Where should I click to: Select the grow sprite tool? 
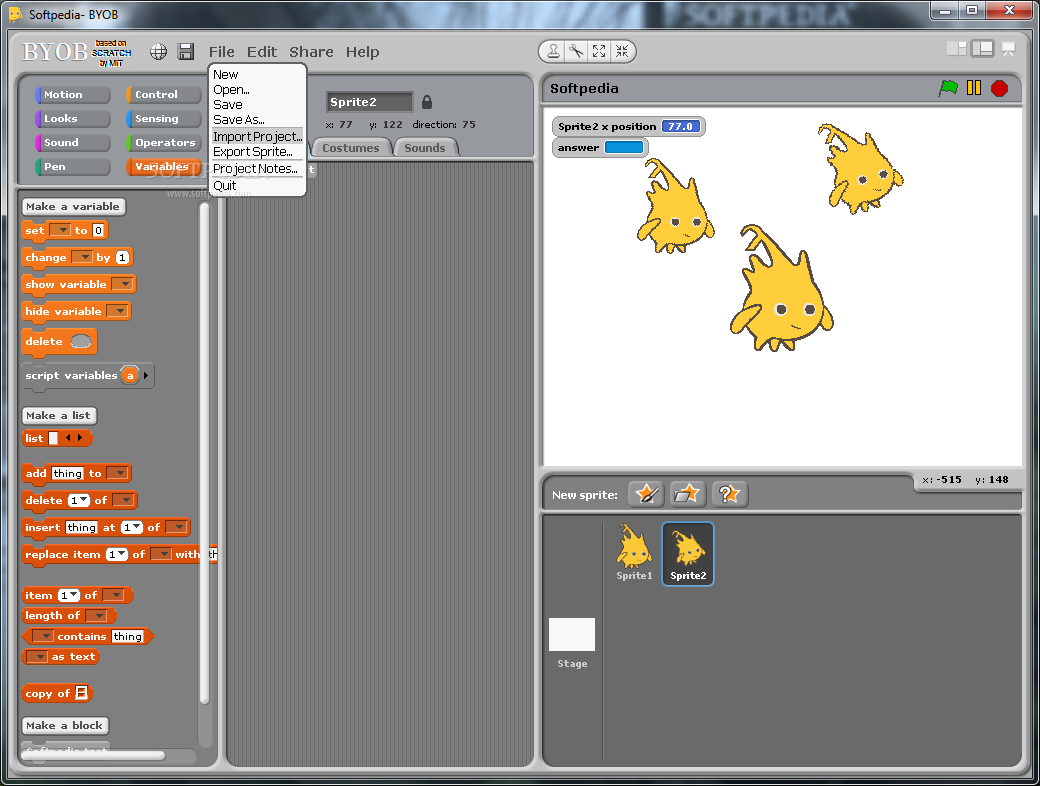[599, 51]
